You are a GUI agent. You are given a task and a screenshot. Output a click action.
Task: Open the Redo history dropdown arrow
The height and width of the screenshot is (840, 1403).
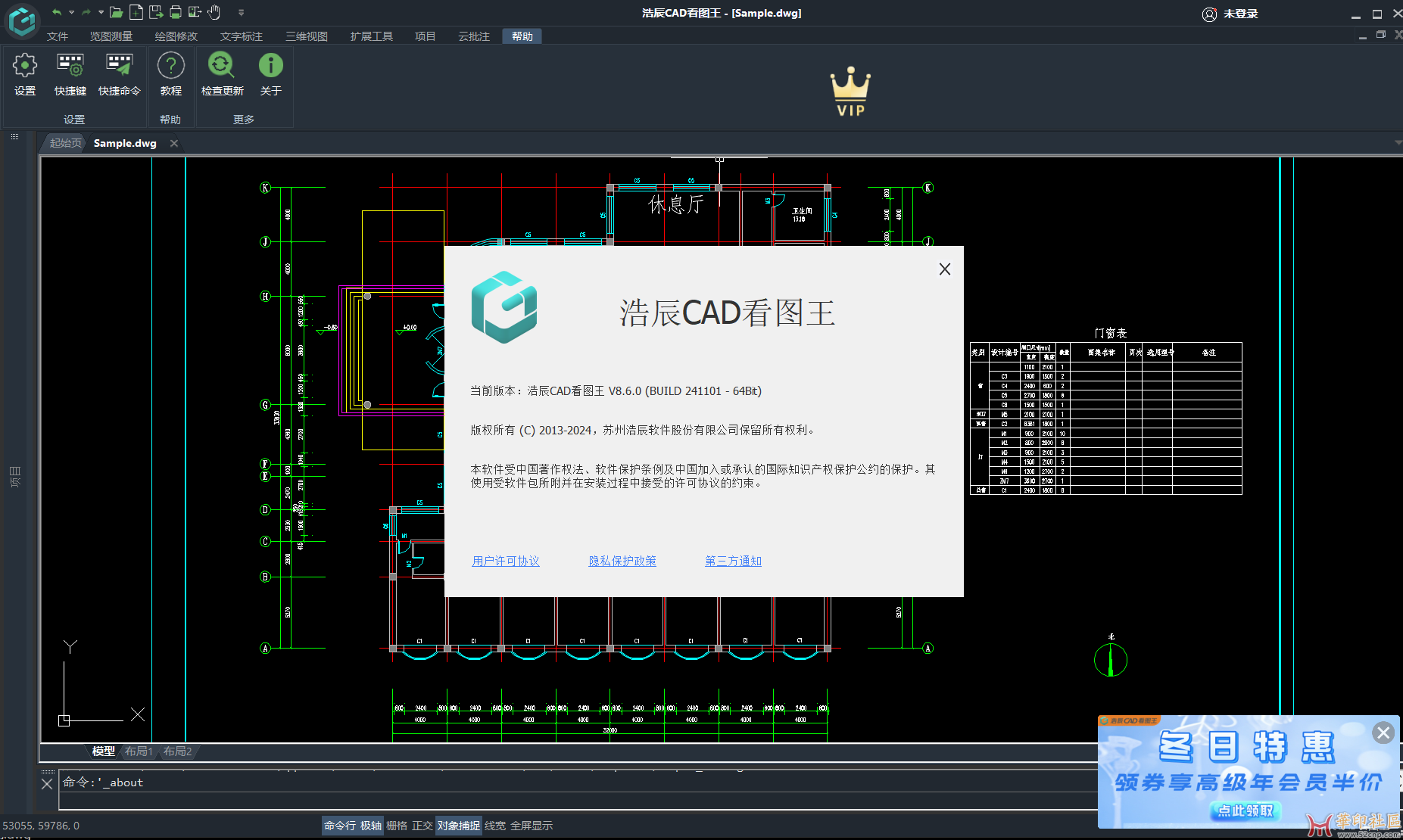(x=101, y=12)
